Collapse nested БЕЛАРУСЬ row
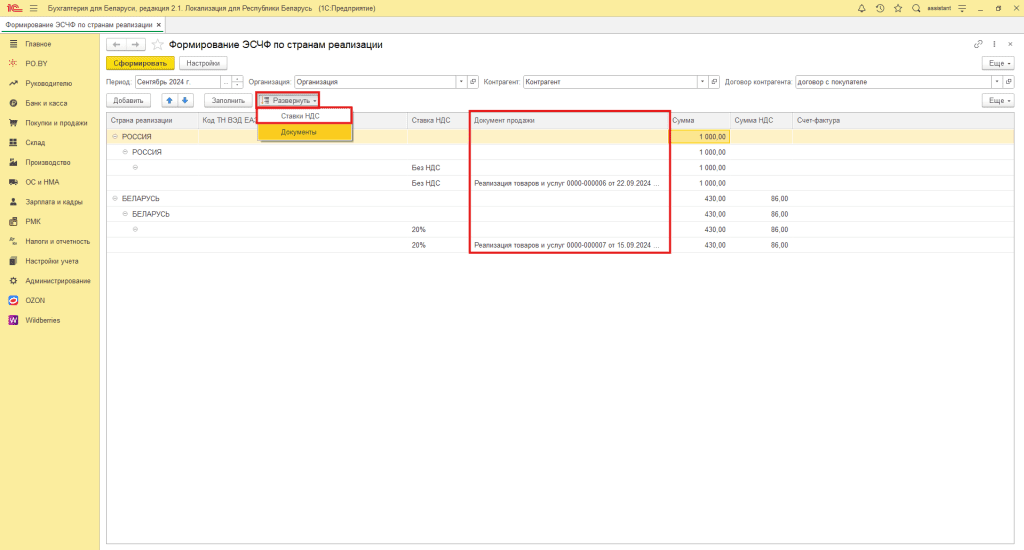Viewport: 1024px width, 550px height. (125, 214)
